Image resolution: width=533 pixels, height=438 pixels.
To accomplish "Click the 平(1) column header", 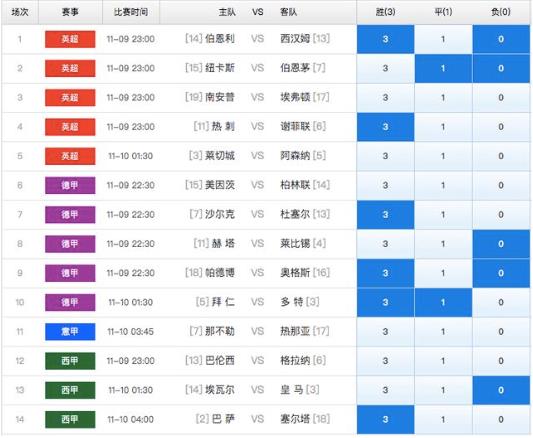I will tap(443, 12).
